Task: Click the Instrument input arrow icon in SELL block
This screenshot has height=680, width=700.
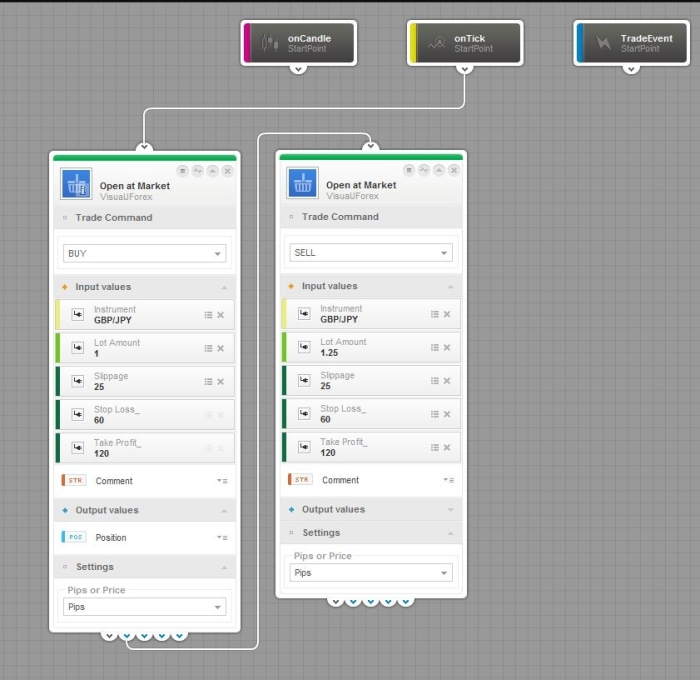Action: [x=304, y=313]
